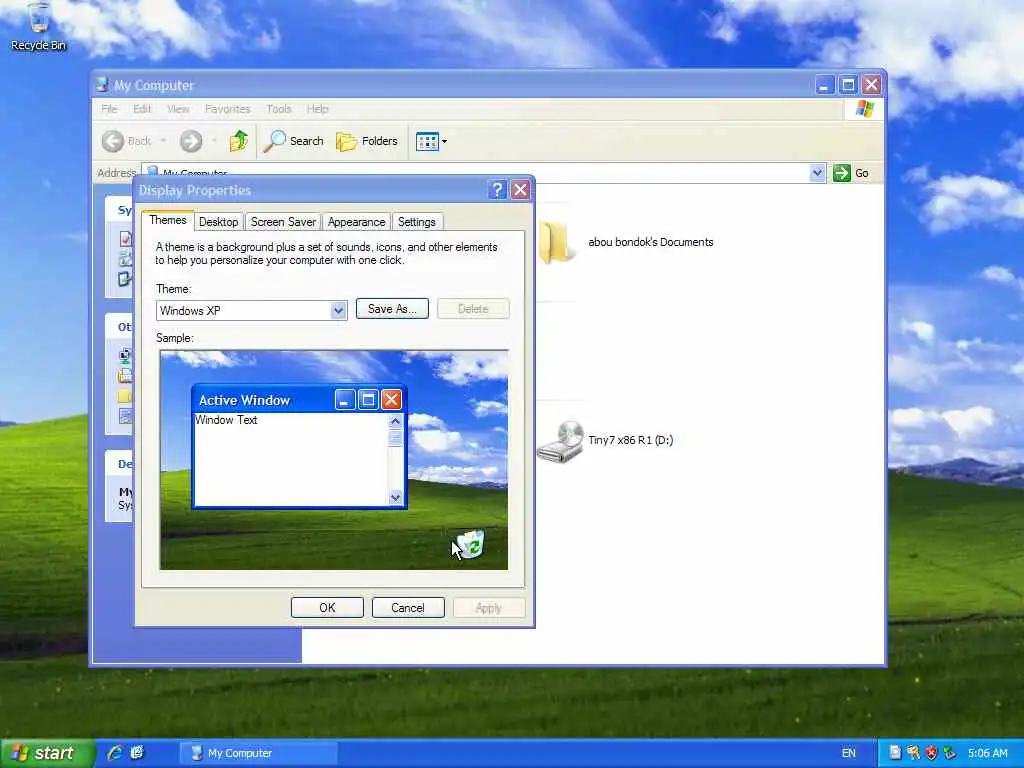Expand the Address bar dropdown arrow

817,173
